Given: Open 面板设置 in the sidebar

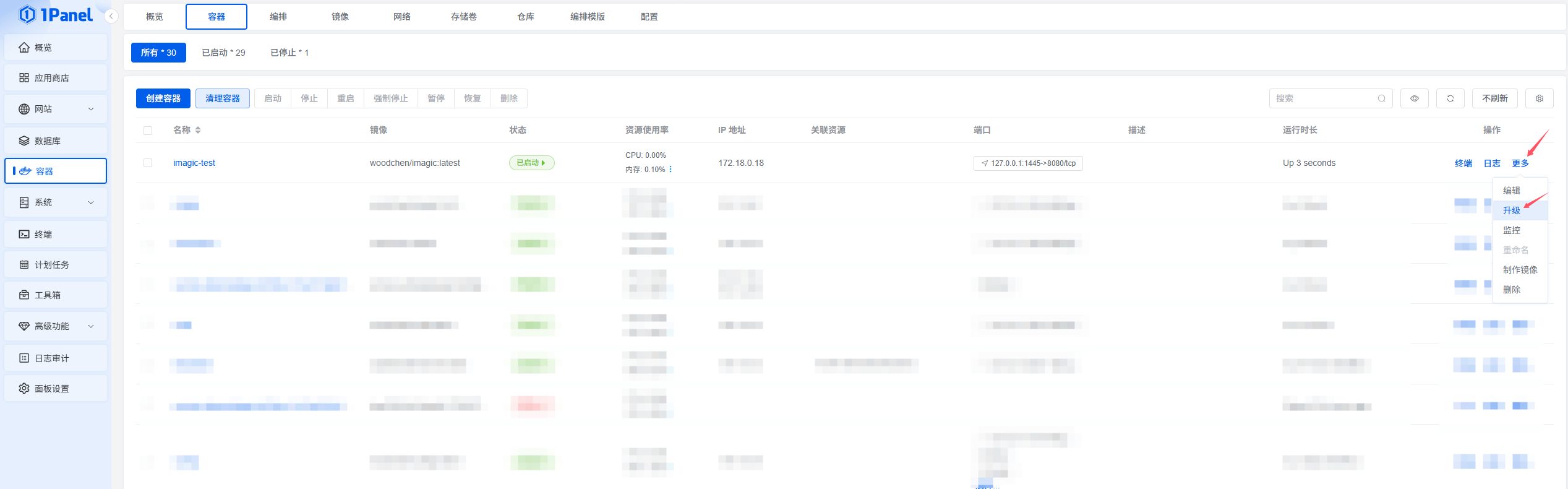Looking at the screenshot, I should (56, 389).
